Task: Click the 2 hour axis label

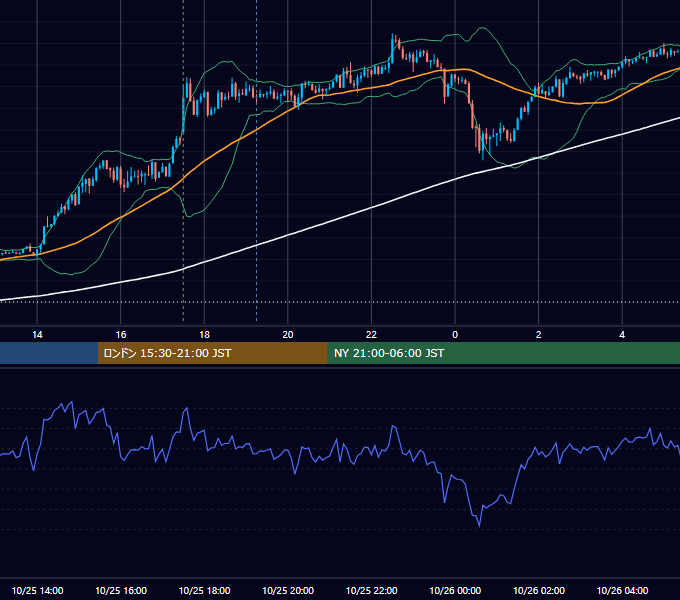Action: [x=539, y=335]
